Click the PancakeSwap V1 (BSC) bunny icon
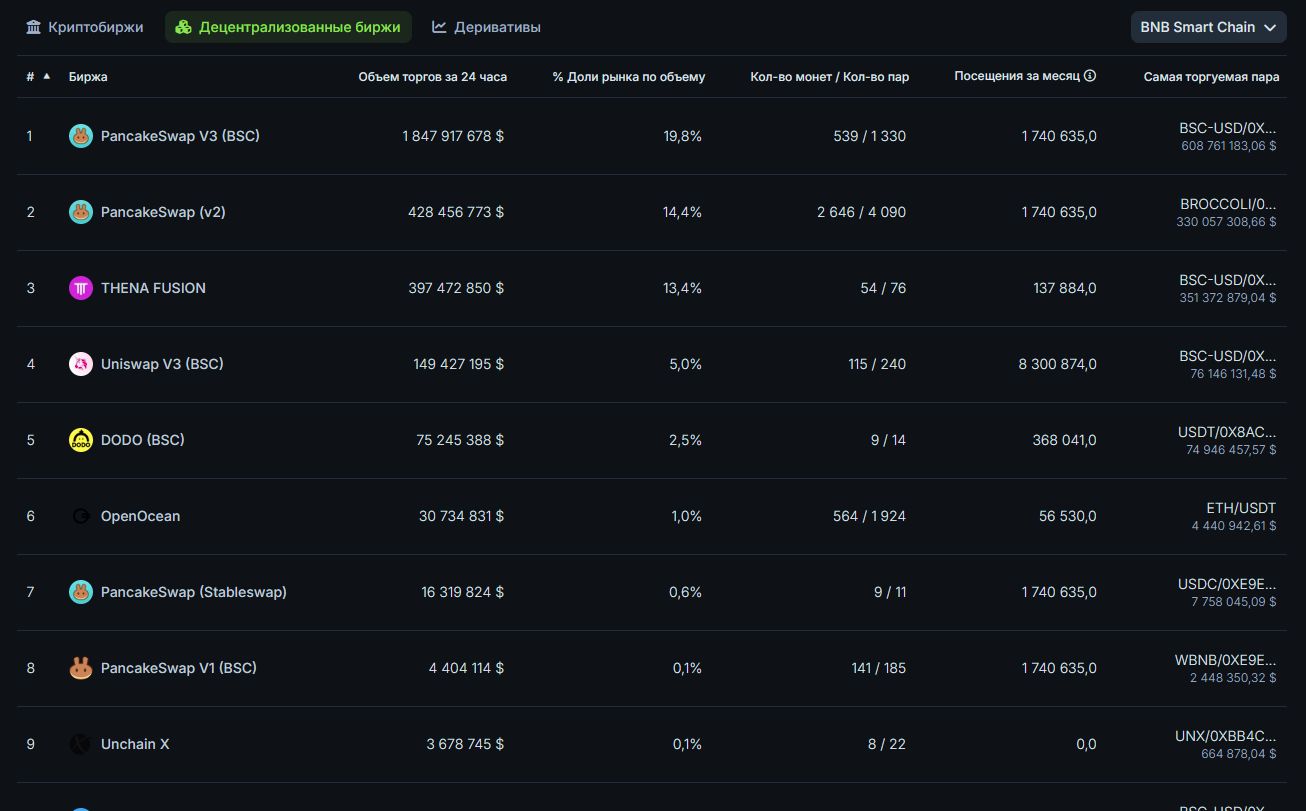The image size is (1306, 811). [x=81, y=668]
